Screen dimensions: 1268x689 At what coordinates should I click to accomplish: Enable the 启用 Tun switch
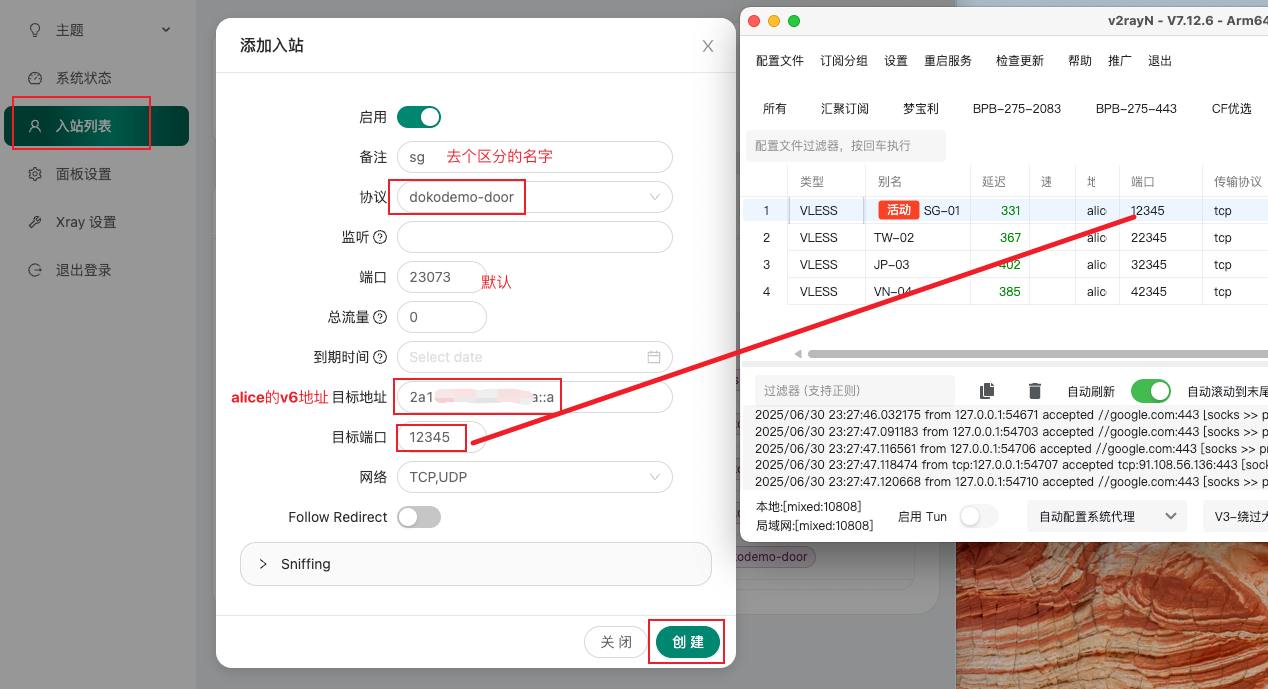(978, 516)
